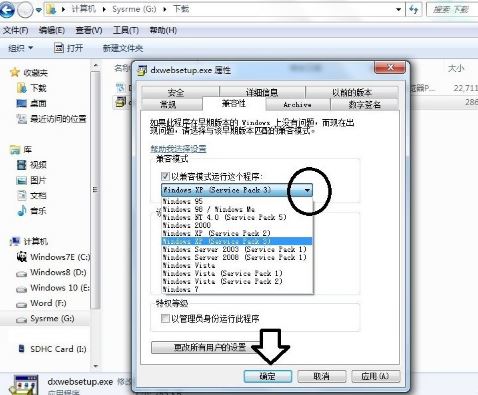Click dxwebsetup.exe icon in details pane
This screenshot has width=478, height=395.
[x=24, y=385]
